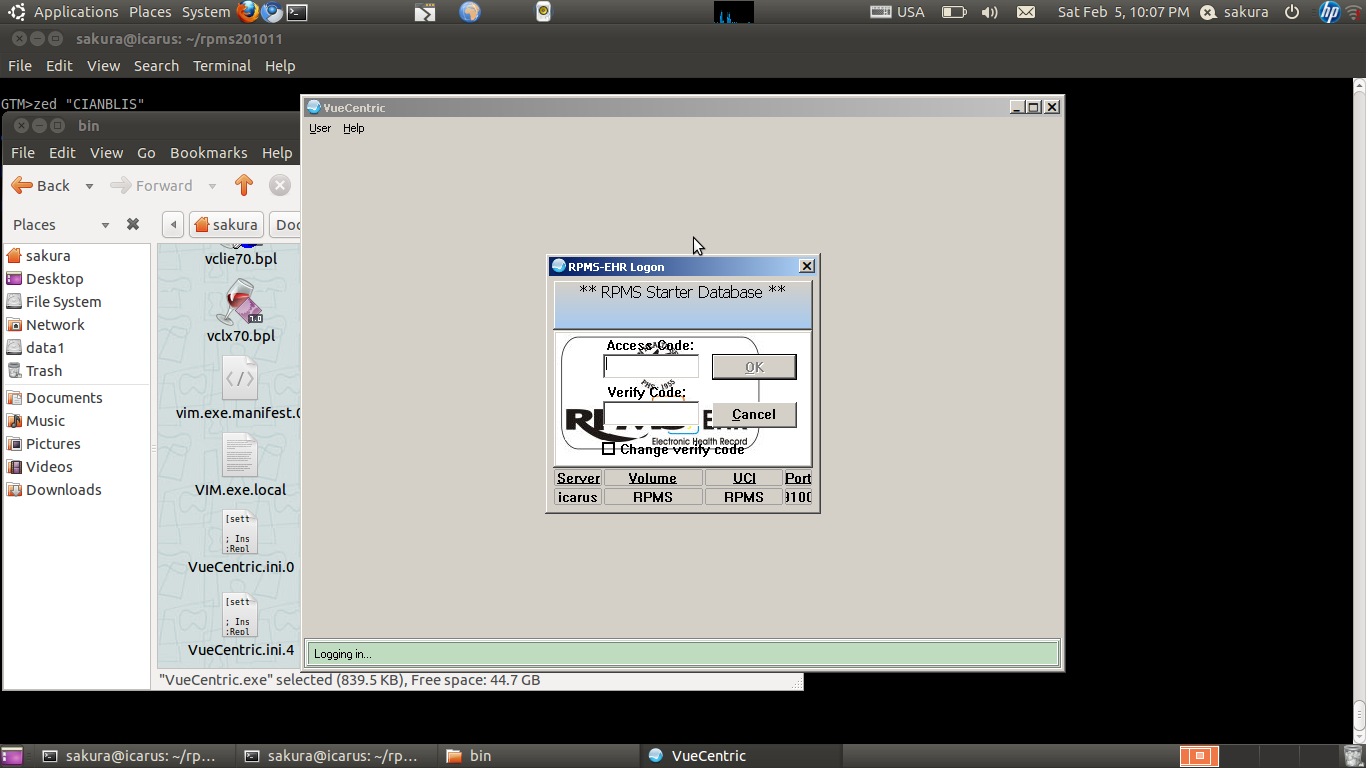
Task: Open the Help menu in VueCentric
Action: [354, 128]
